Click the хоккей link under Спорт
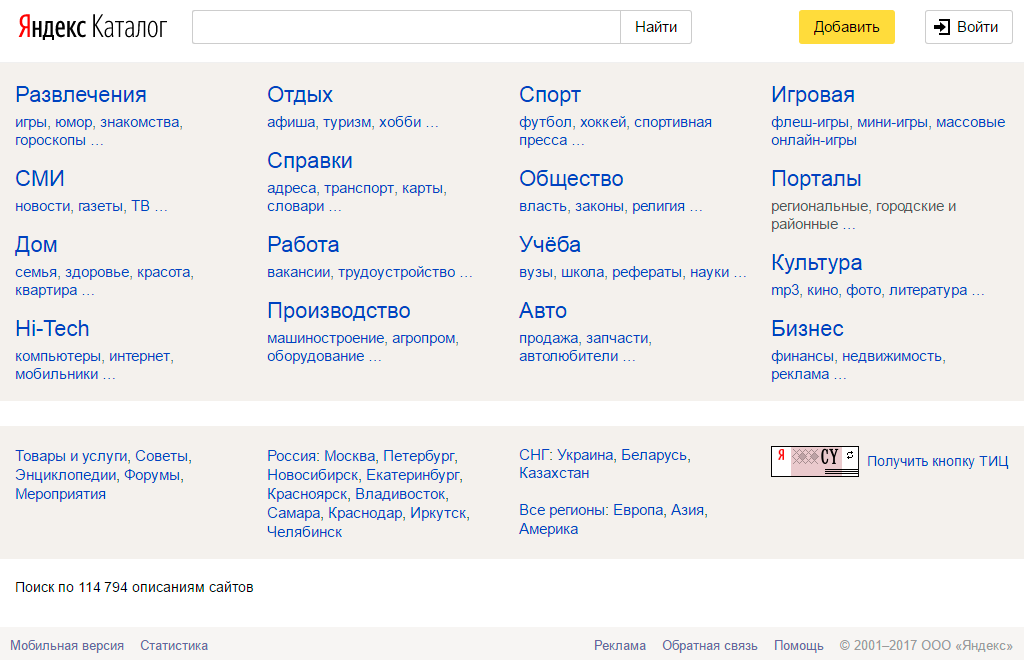The height and width of the screenshot is (660, 1024). [603, 123]
